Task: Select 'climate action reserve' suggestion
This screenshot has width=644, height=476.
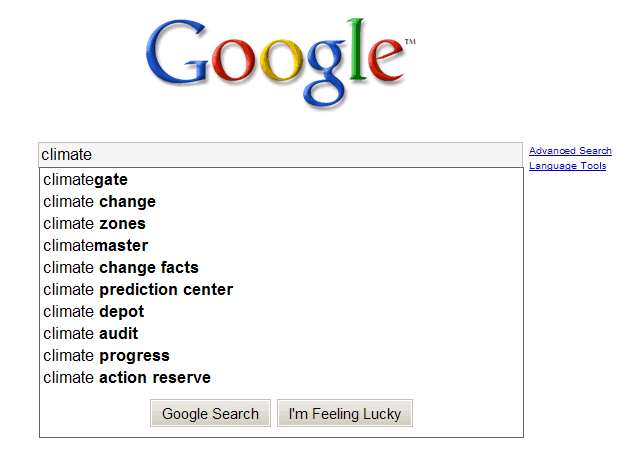Action: [x=127, y=378]
